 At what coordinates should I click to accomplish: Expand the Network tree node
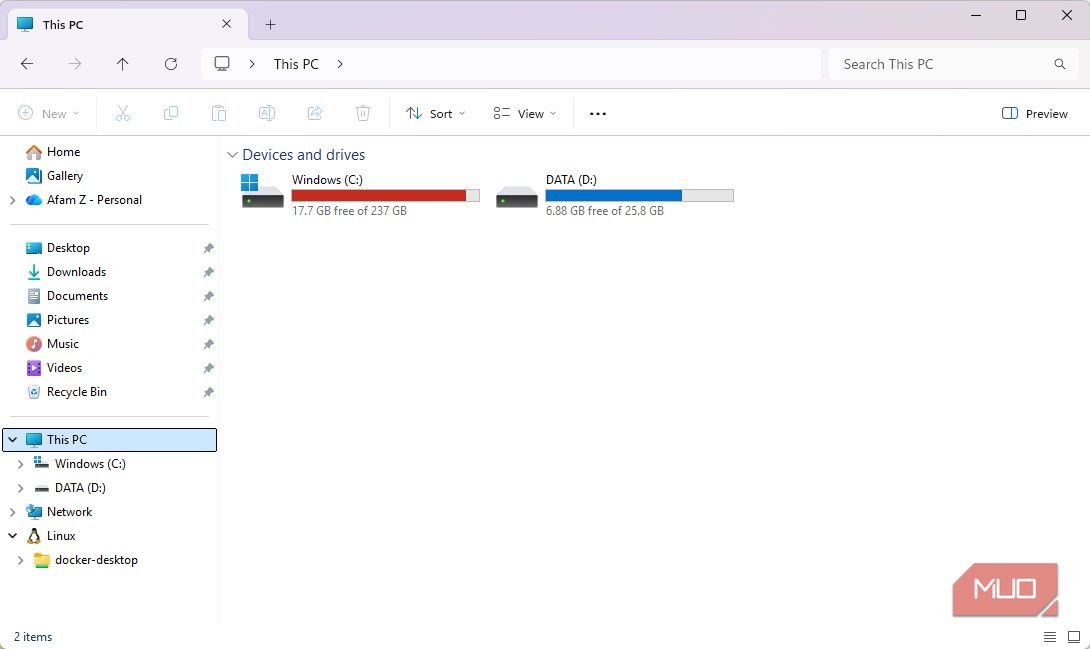[13, 512]
